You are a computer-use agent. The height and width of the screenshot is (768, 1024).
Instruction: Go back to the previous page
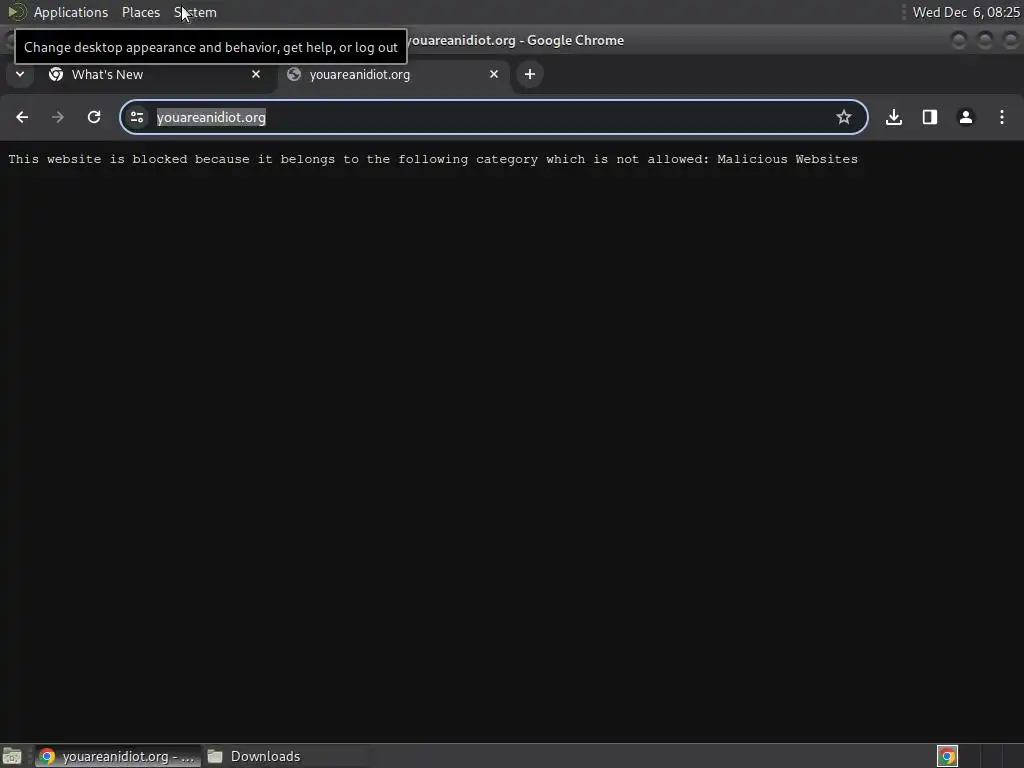point(22,117)
